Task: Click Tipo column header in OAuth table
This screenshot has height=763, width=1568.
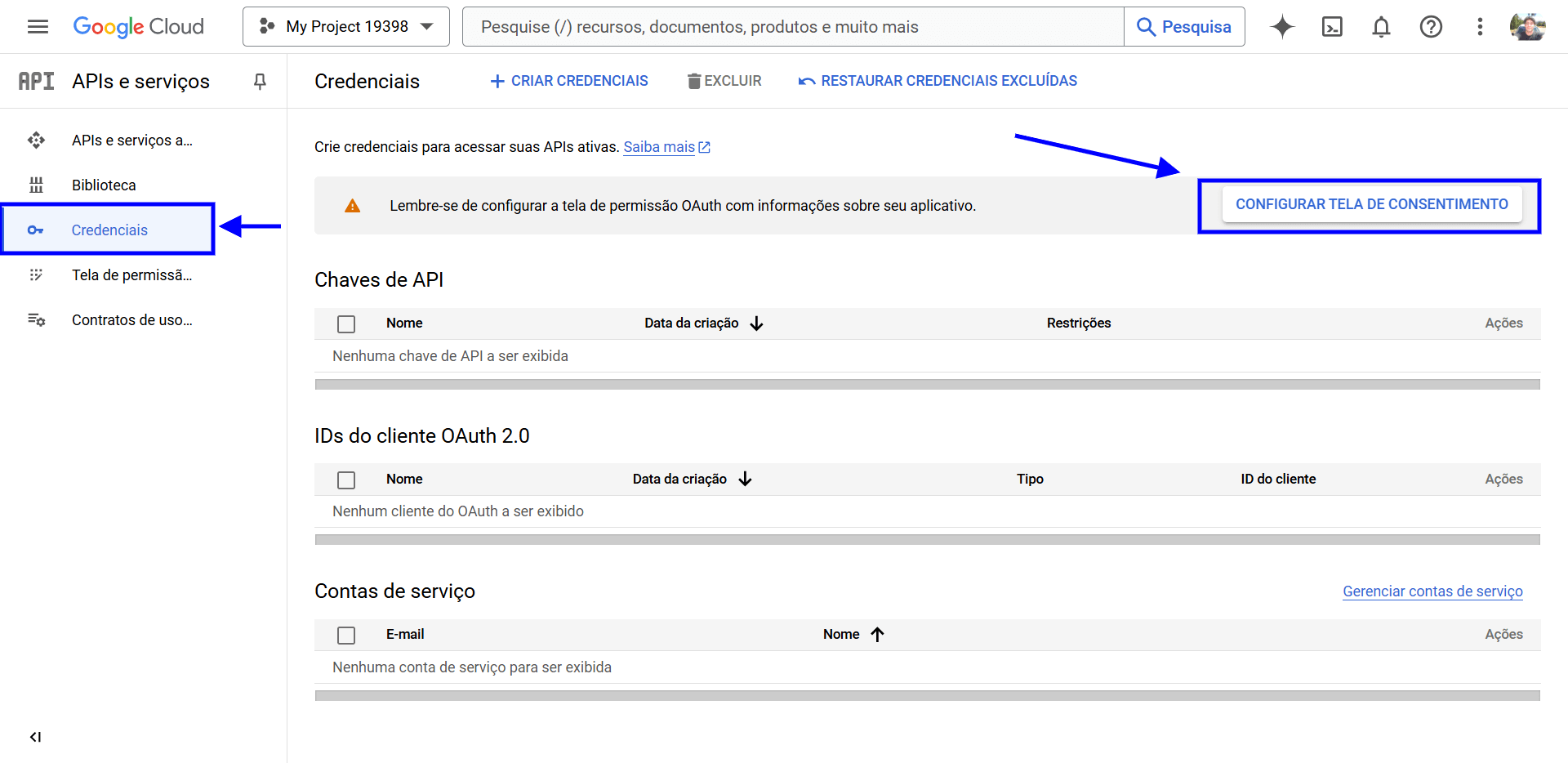Action: (x=1030, y=479)
